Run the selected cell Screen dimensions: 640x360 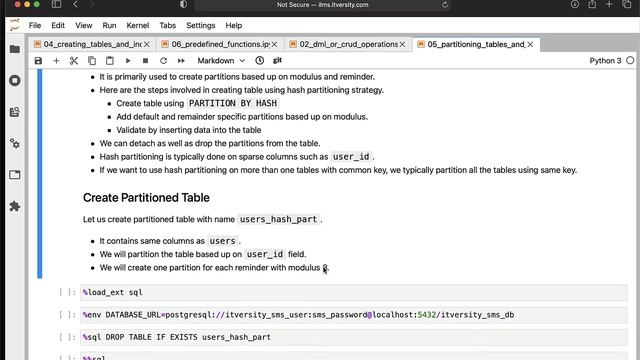(x=128, y=61)
